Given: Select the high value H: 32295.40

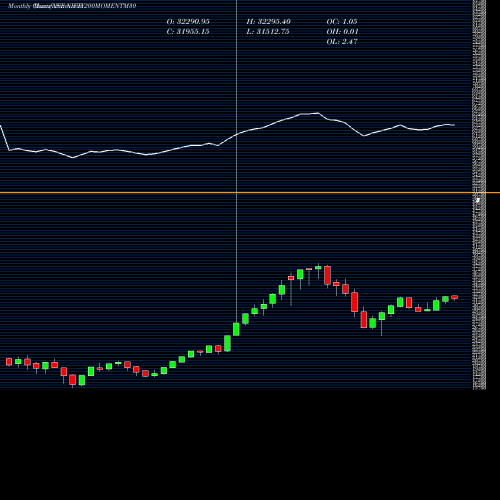Looking at the screenshot, I should (269, 22).
